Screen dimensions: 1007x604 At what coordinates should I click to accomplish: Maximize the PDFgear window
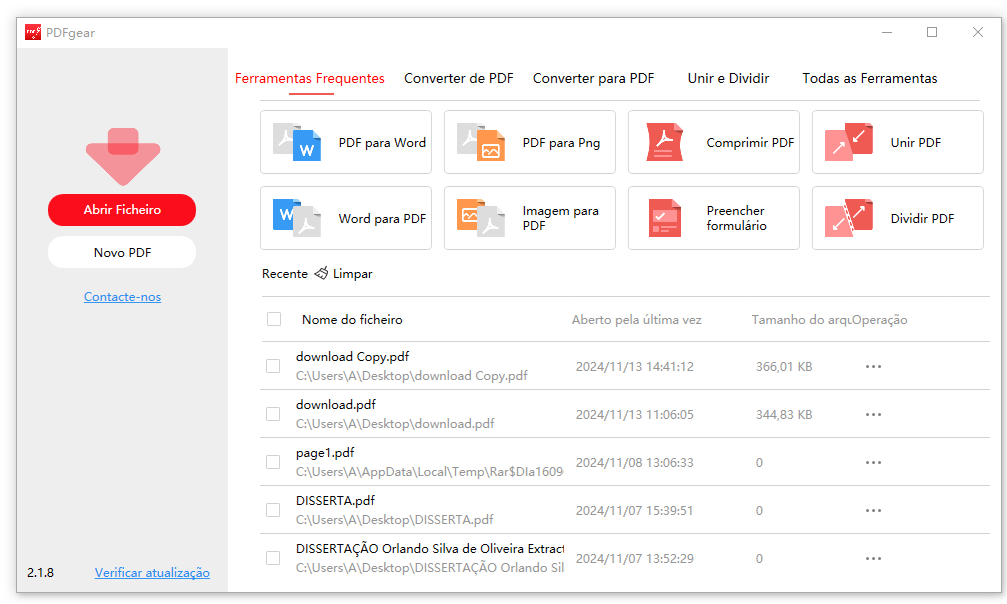click(932, 32)
